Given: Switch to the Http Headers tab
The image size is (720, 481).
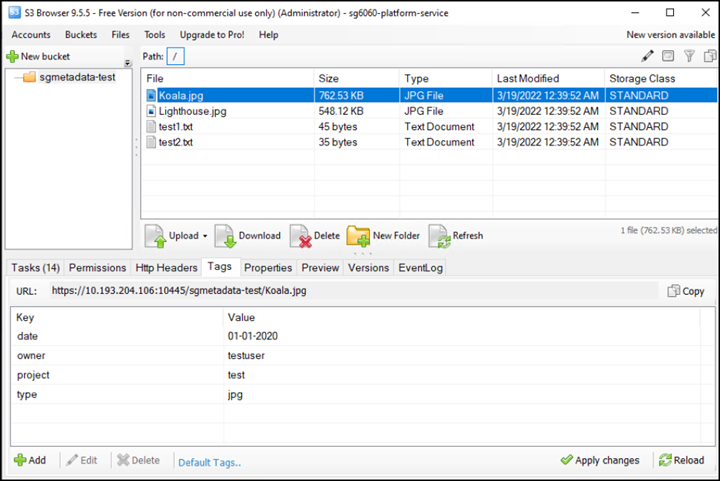Looking at the screenshot, I should (166, 268).
